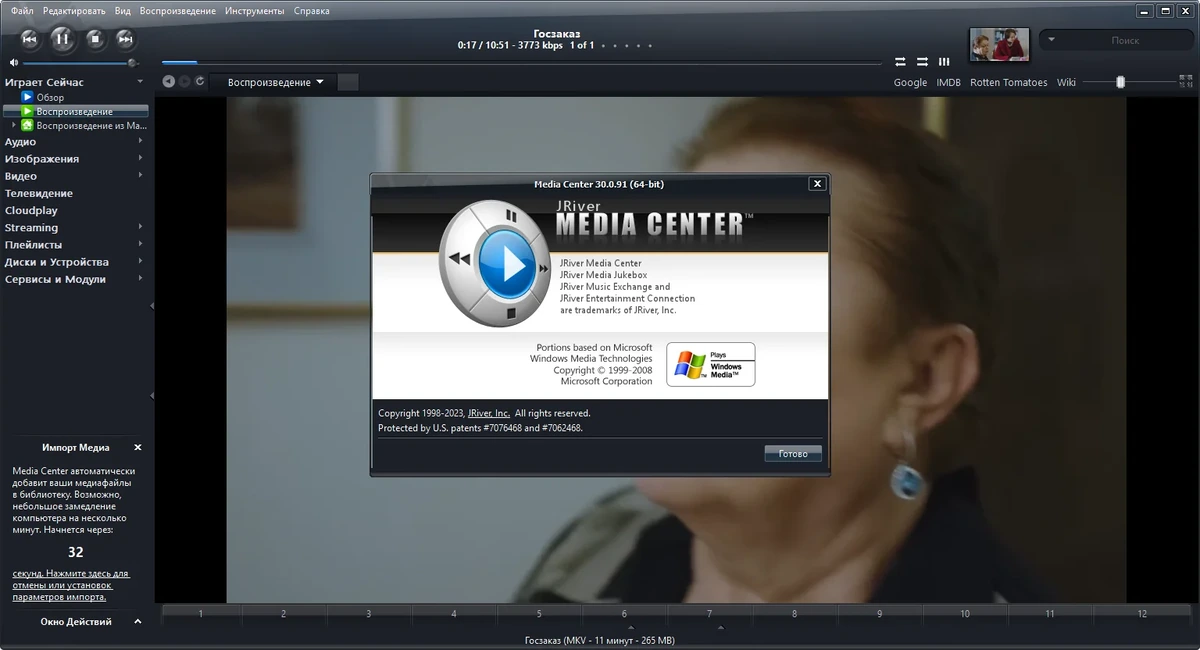The image size is (1200, 650).
Task: Open the JRiver, Inc. link
Action: 489,413
